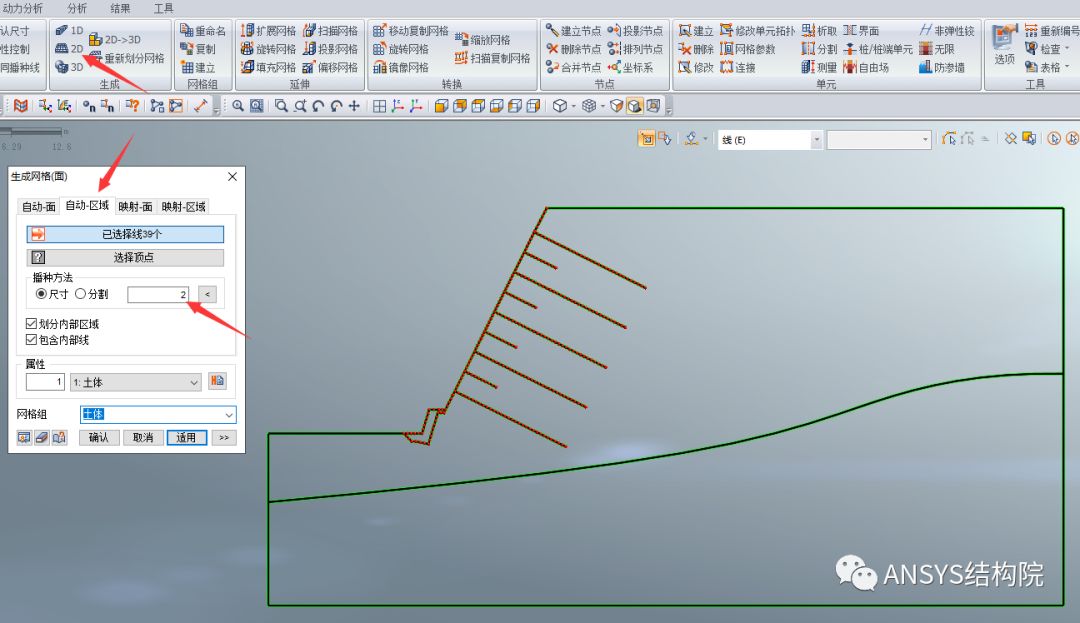The image size is (1080, 623).
Task: Select the 2D mesh generation tool
Action: click(69, 49)
